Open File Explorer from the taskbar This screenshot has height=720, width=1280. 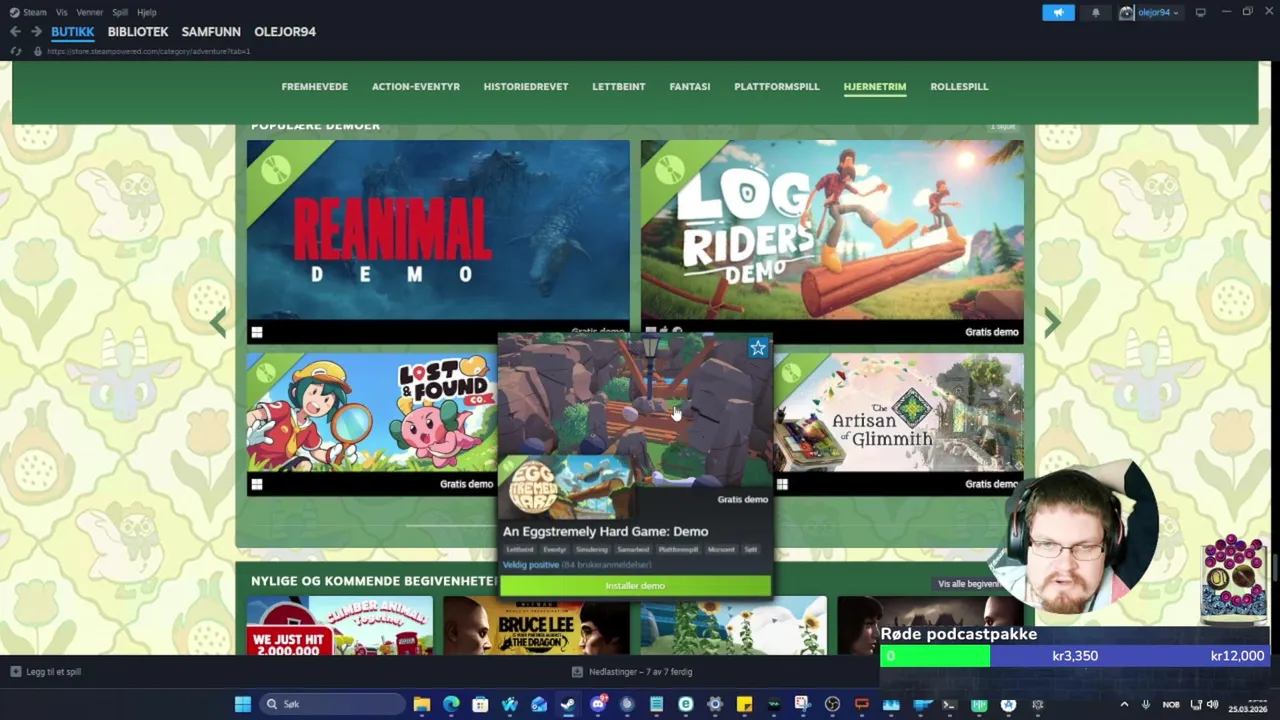click(422, 705)
